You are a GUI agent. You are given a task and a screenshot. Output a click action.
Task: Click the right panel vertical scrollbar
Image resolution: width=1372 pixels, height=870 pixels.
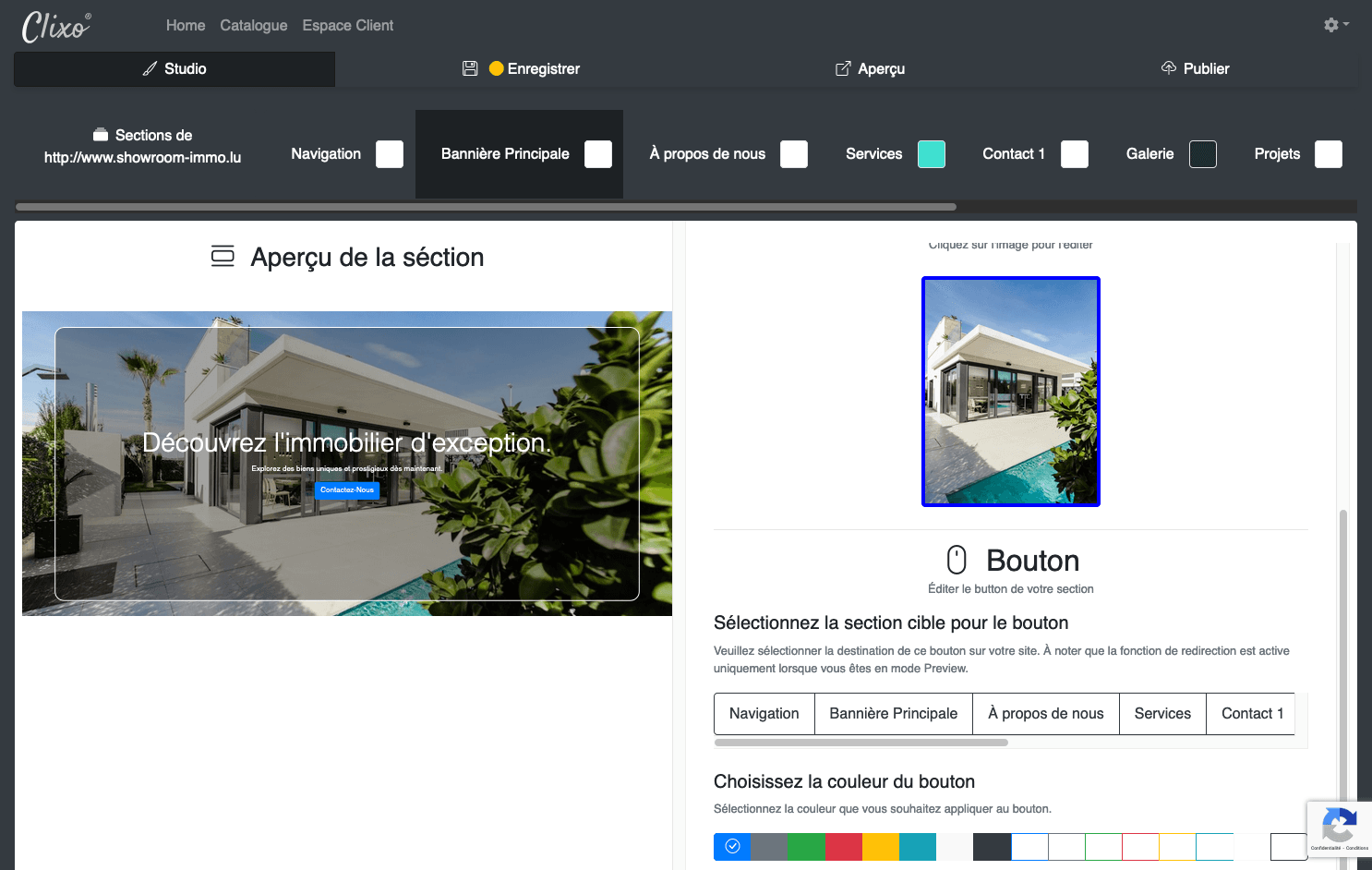pos(1343,688)
